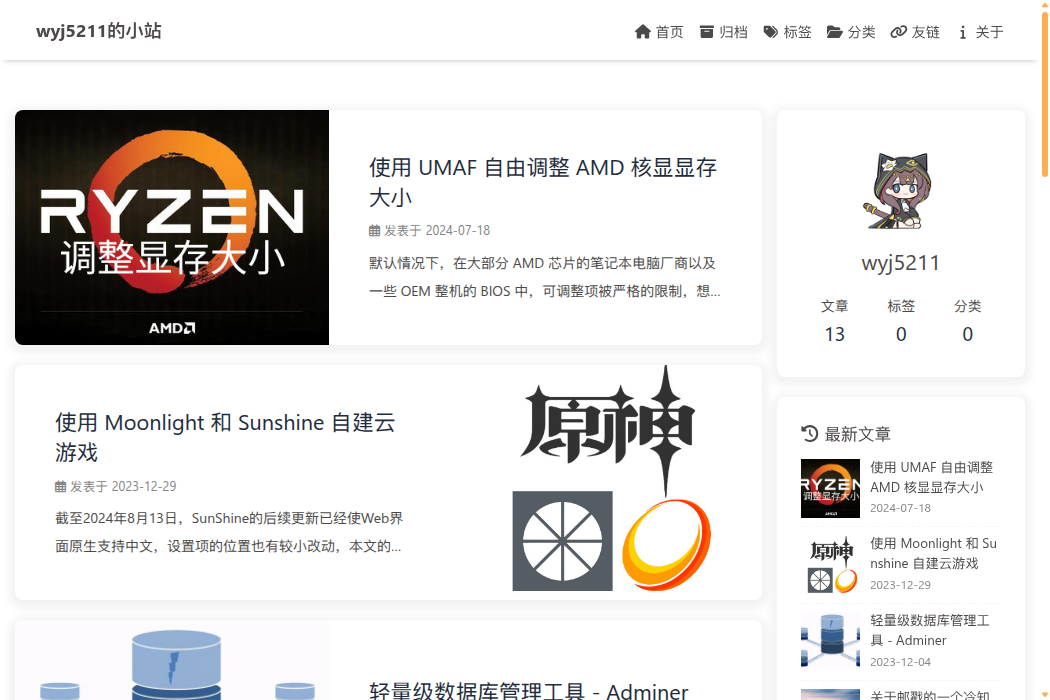Image resolution: width=1050 pixels, height=700 pixels.
Task: Click the info icon beside 关于
Action: pos(963,32)
